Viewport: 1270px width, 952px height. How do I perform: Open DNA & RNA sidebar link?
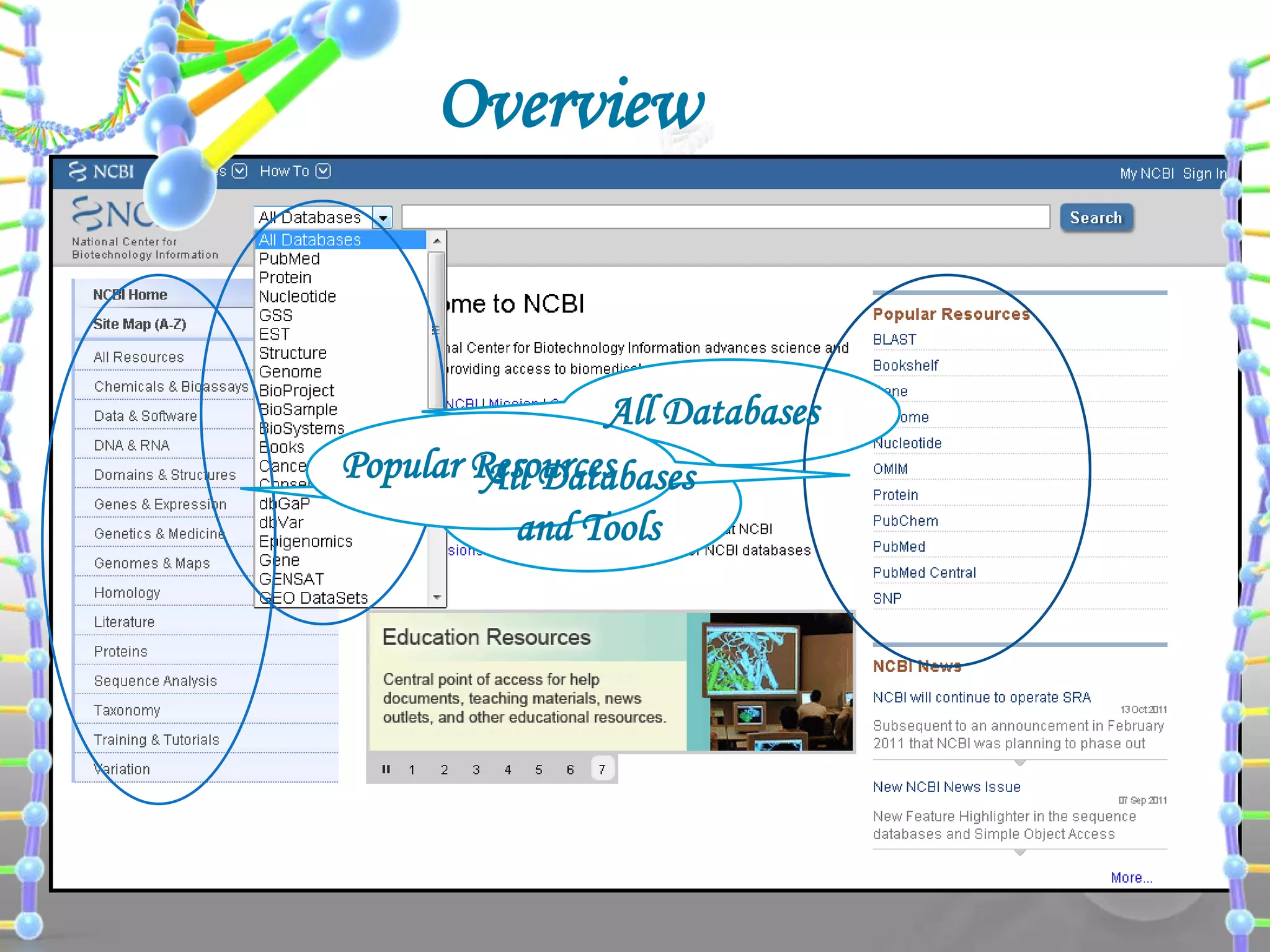pos(131,445)
